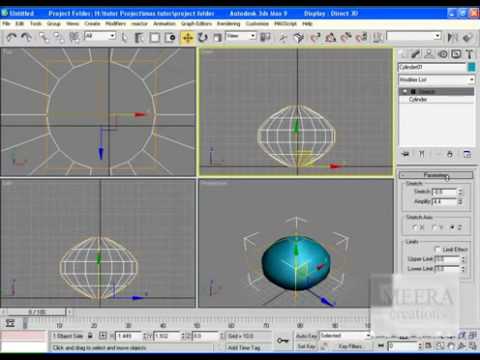Screen dimensions: 480x360
Task: Click the Add Time Tag area
Action: [244, 347]
